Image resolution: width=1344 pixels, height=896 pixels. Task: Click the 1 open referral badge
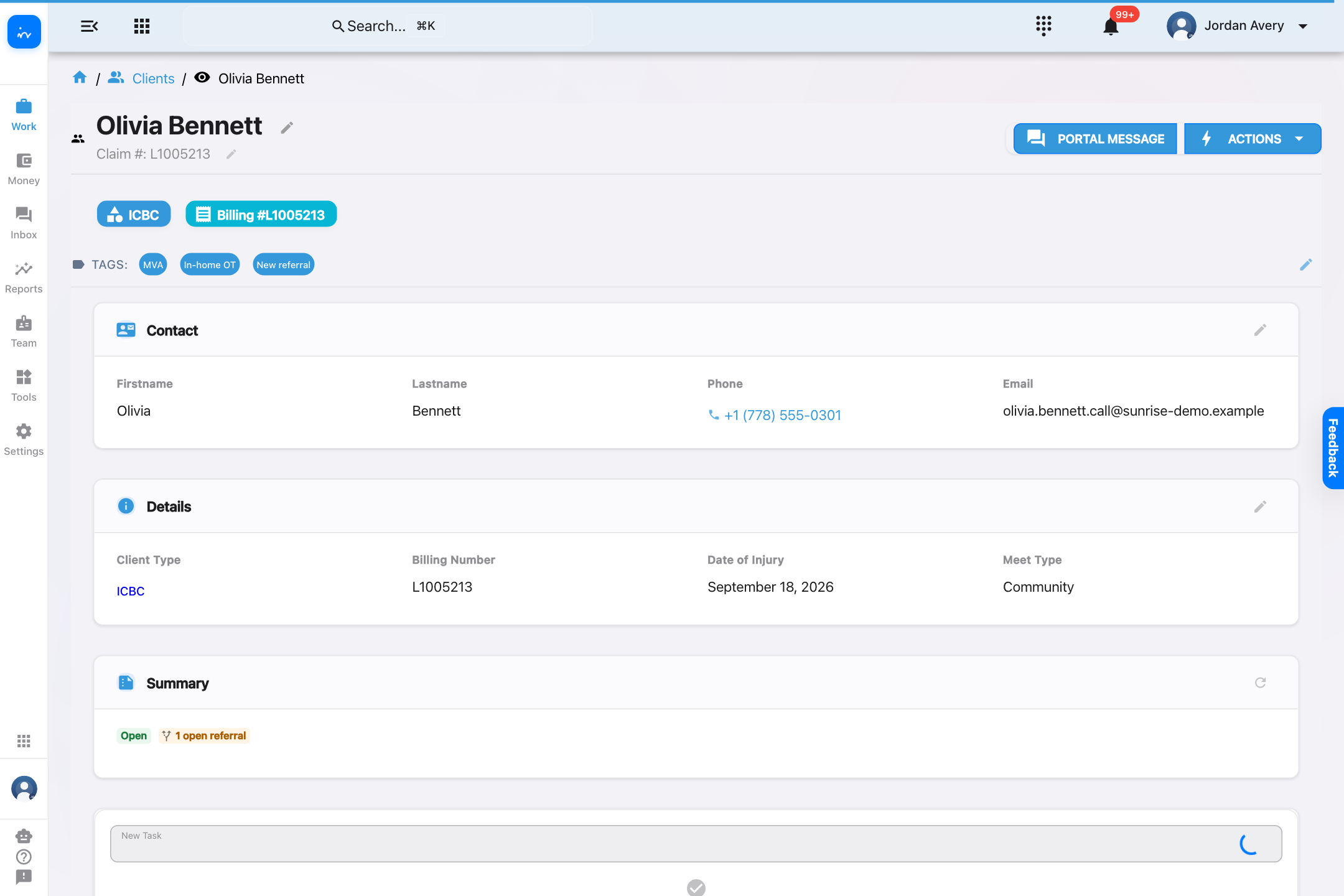(x=204, y=735)
